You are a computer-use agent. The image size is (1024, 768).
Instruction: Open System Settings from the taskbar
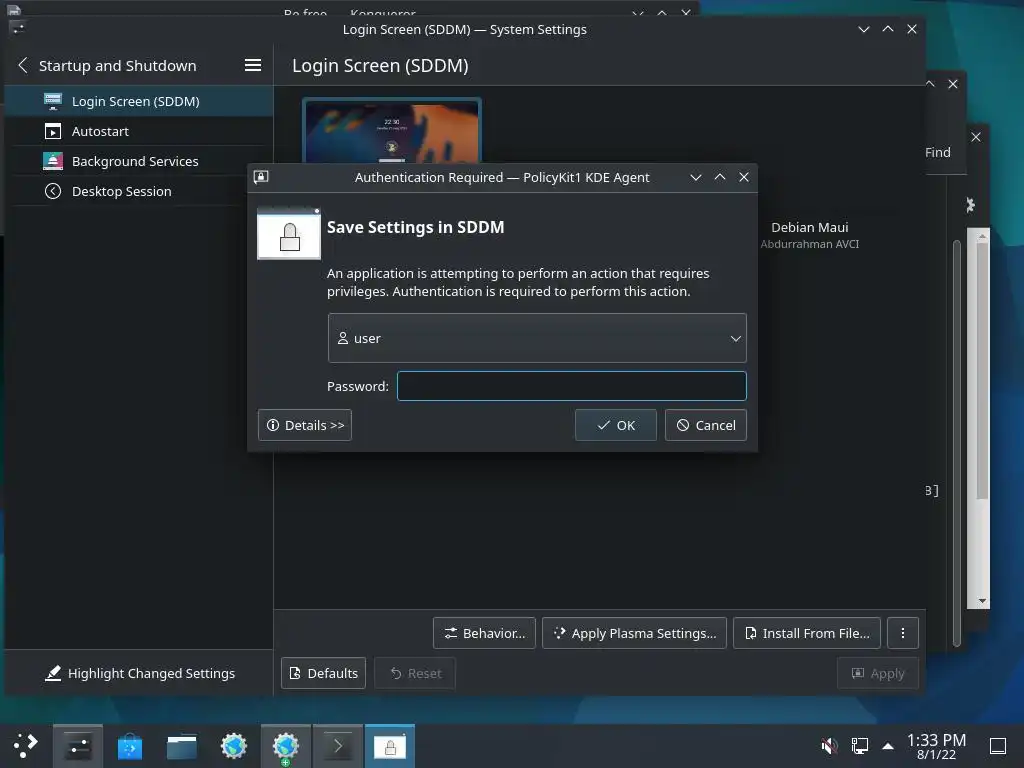[78, 746]
